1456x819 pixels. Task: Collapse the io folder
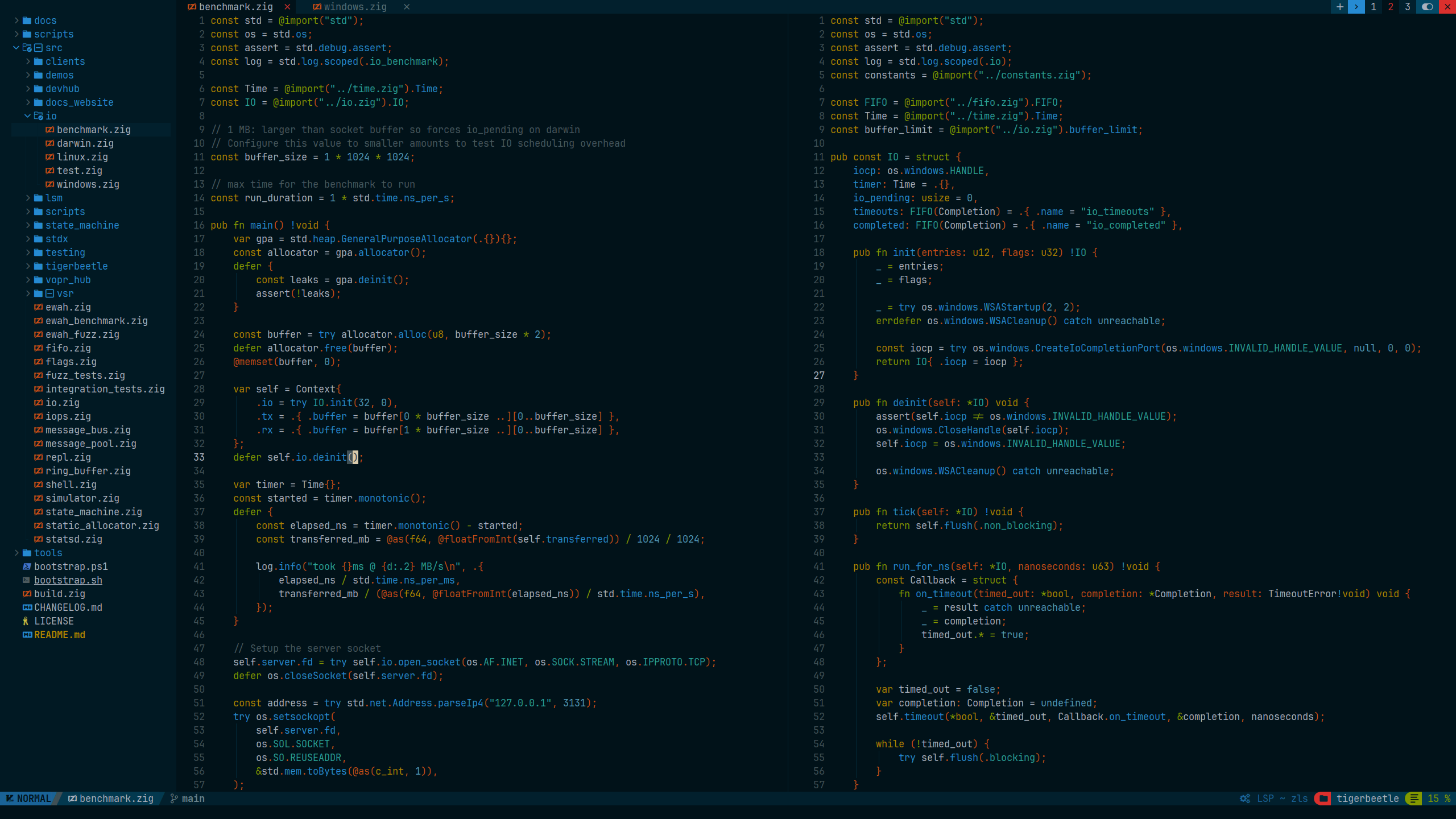point(28,116)
